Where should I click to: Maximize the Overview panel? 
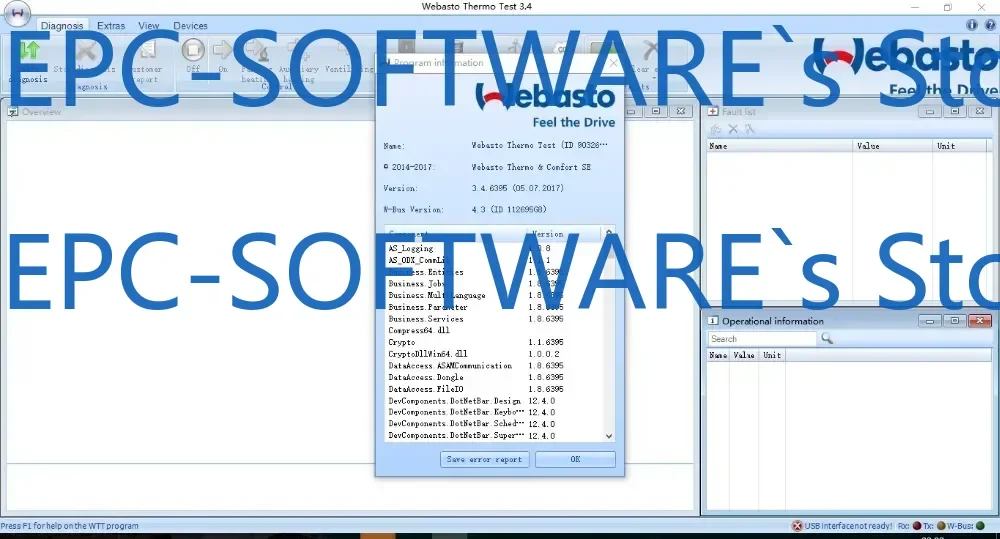pos(656,112)
